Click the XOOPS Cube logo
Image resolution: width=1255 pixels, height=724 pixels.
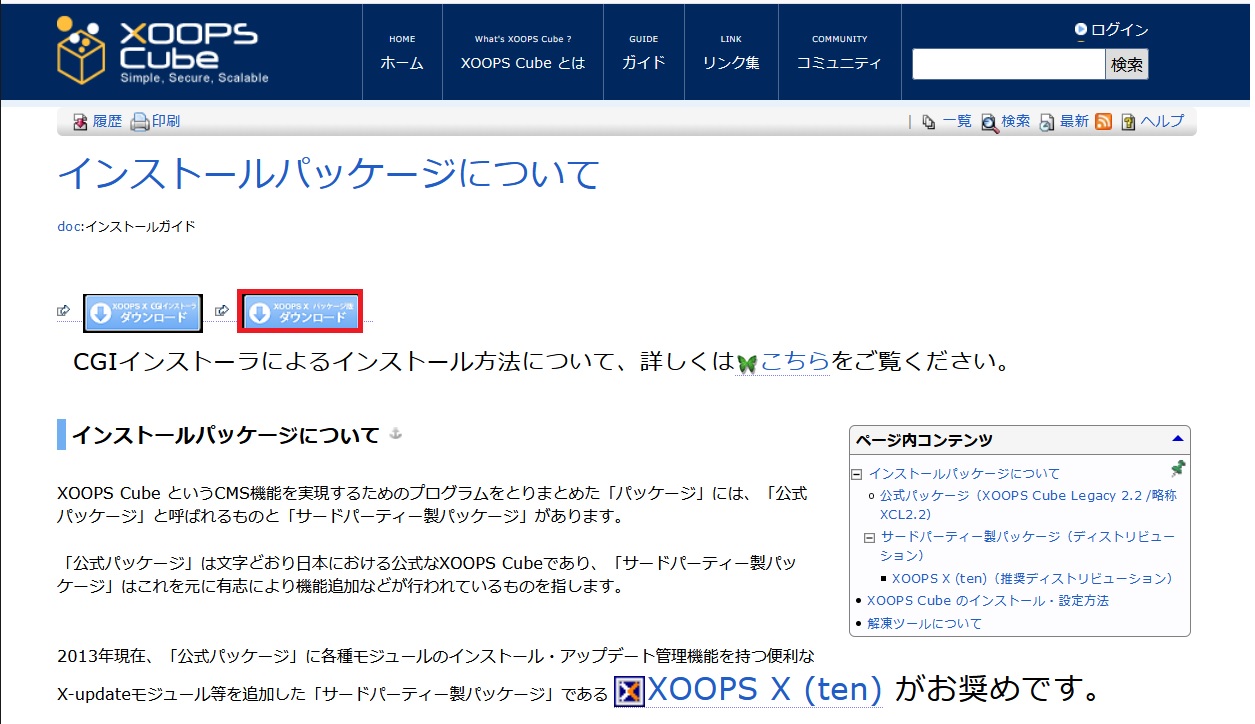coord(163,50)
